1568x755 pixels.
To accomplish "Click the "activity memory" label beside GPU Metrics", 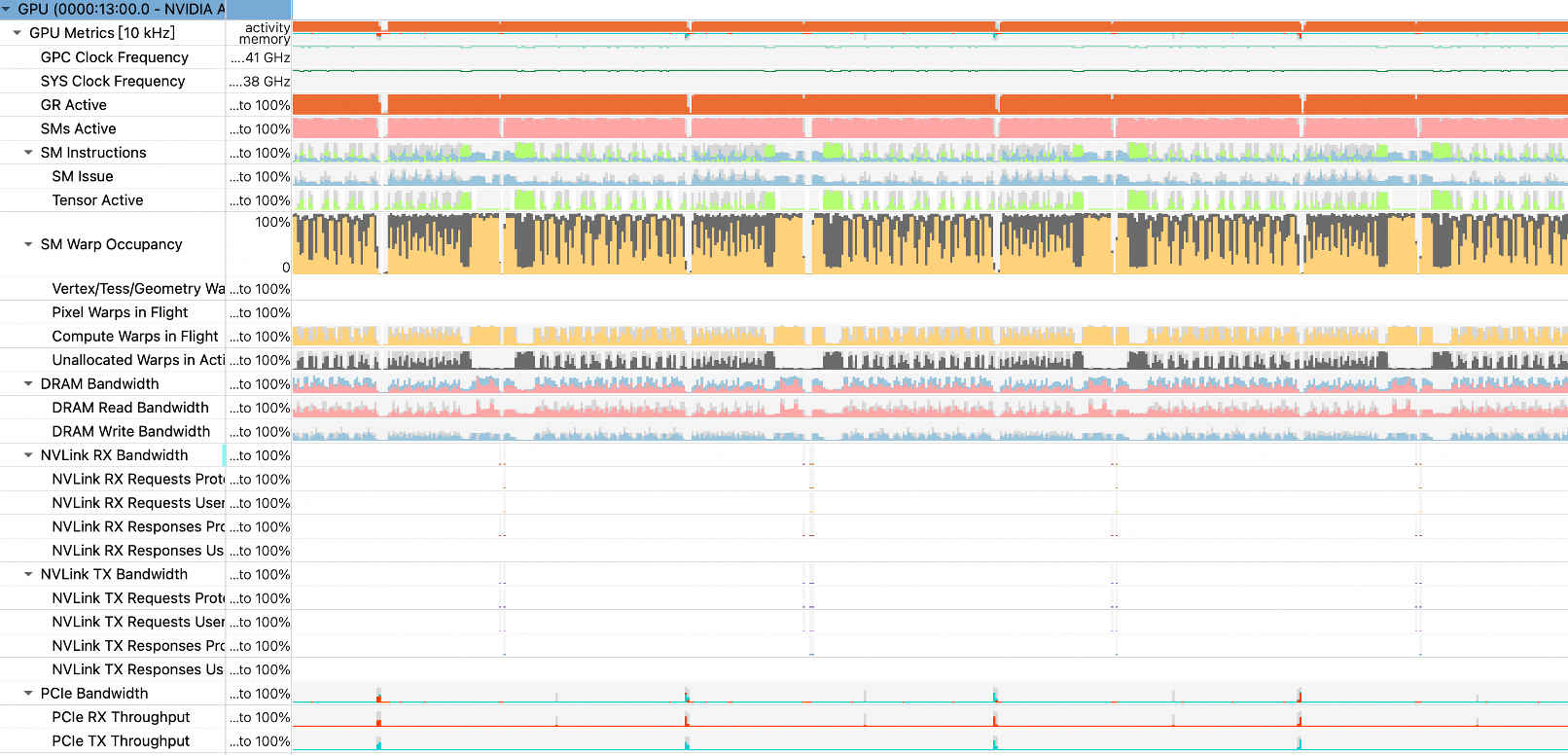I will click(x=265, y=33).
